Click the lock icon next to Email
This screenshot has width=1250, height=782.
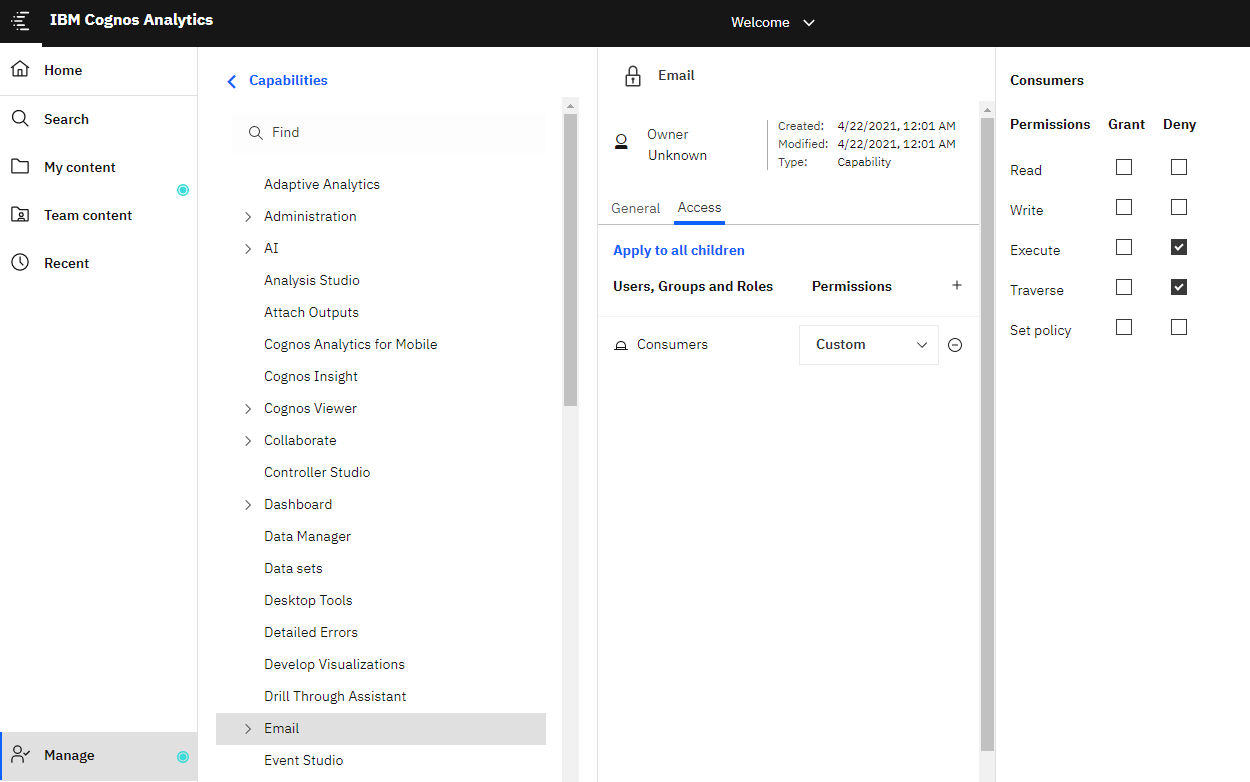(x=633, y=76)
